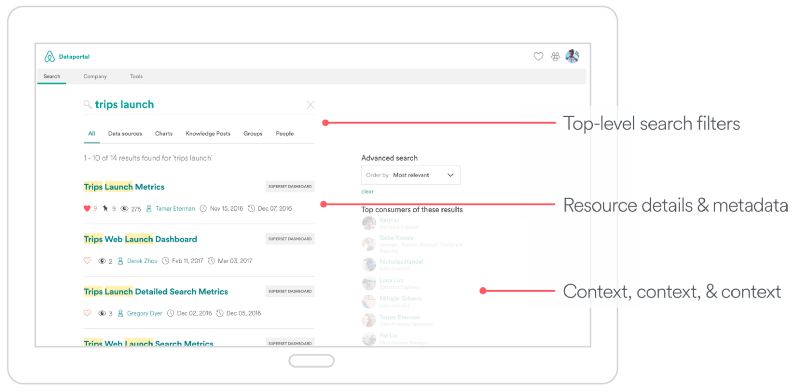
Task: Like the Trips Web Launch Dashboard result
Action: pos(87,261)
